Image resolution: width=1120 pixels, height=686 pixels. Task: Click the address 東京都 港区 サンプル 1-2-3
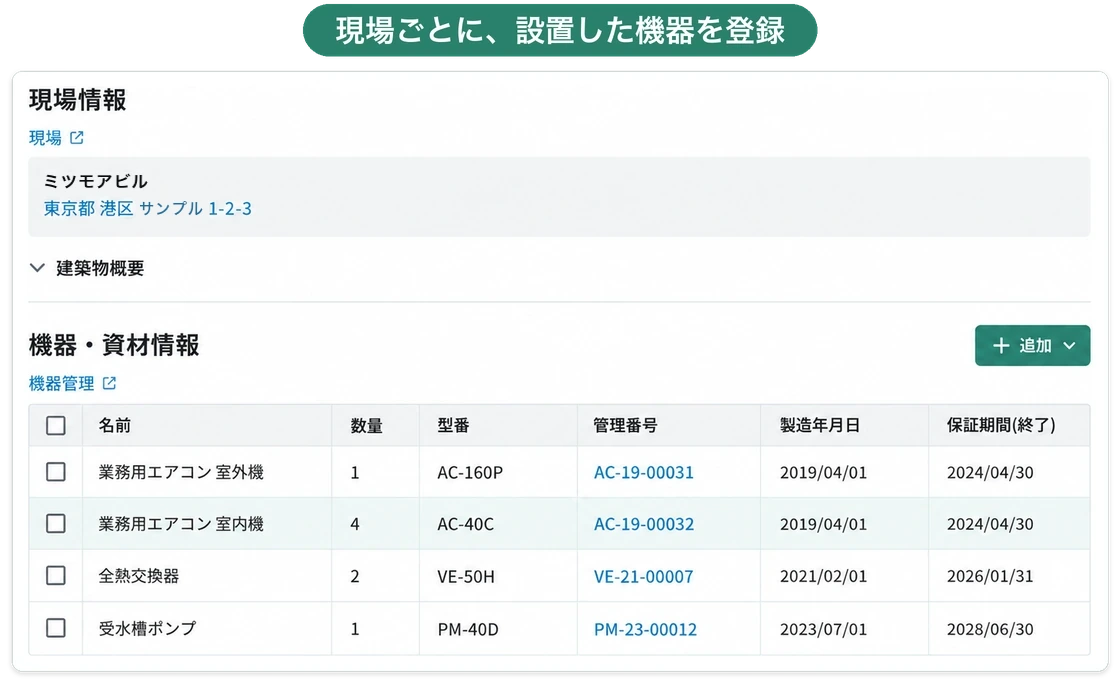point(148,209)
